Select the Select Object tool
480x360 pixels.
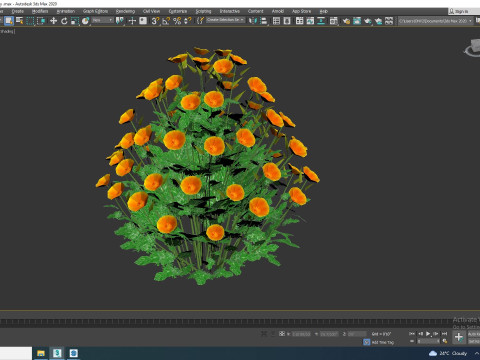point(9,21)
